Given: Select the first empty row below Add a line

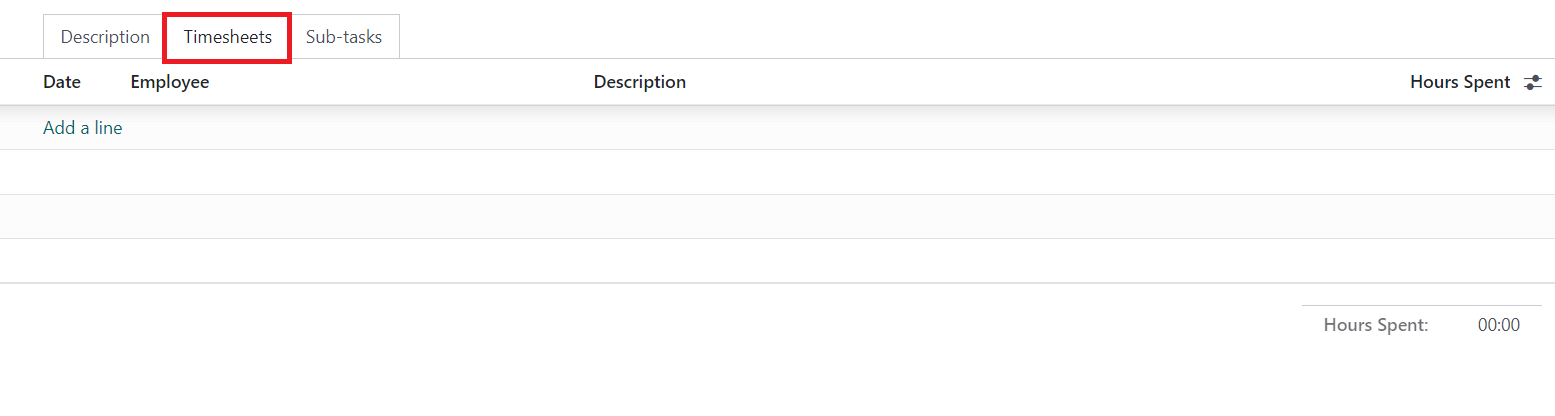Looking at the screenshot, I should [x=777, y=172].
